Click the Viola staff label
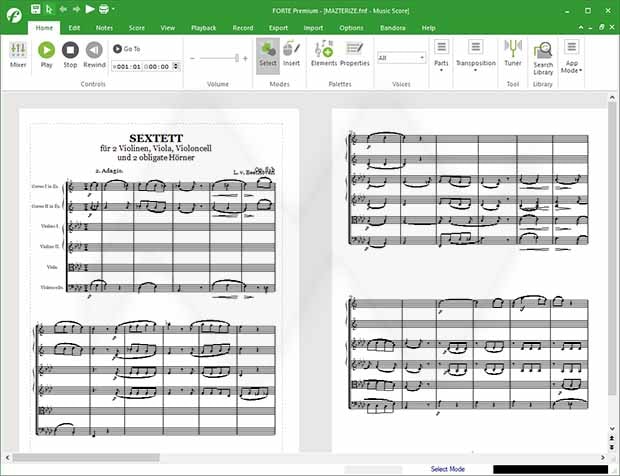 click(x=52, y=267)
